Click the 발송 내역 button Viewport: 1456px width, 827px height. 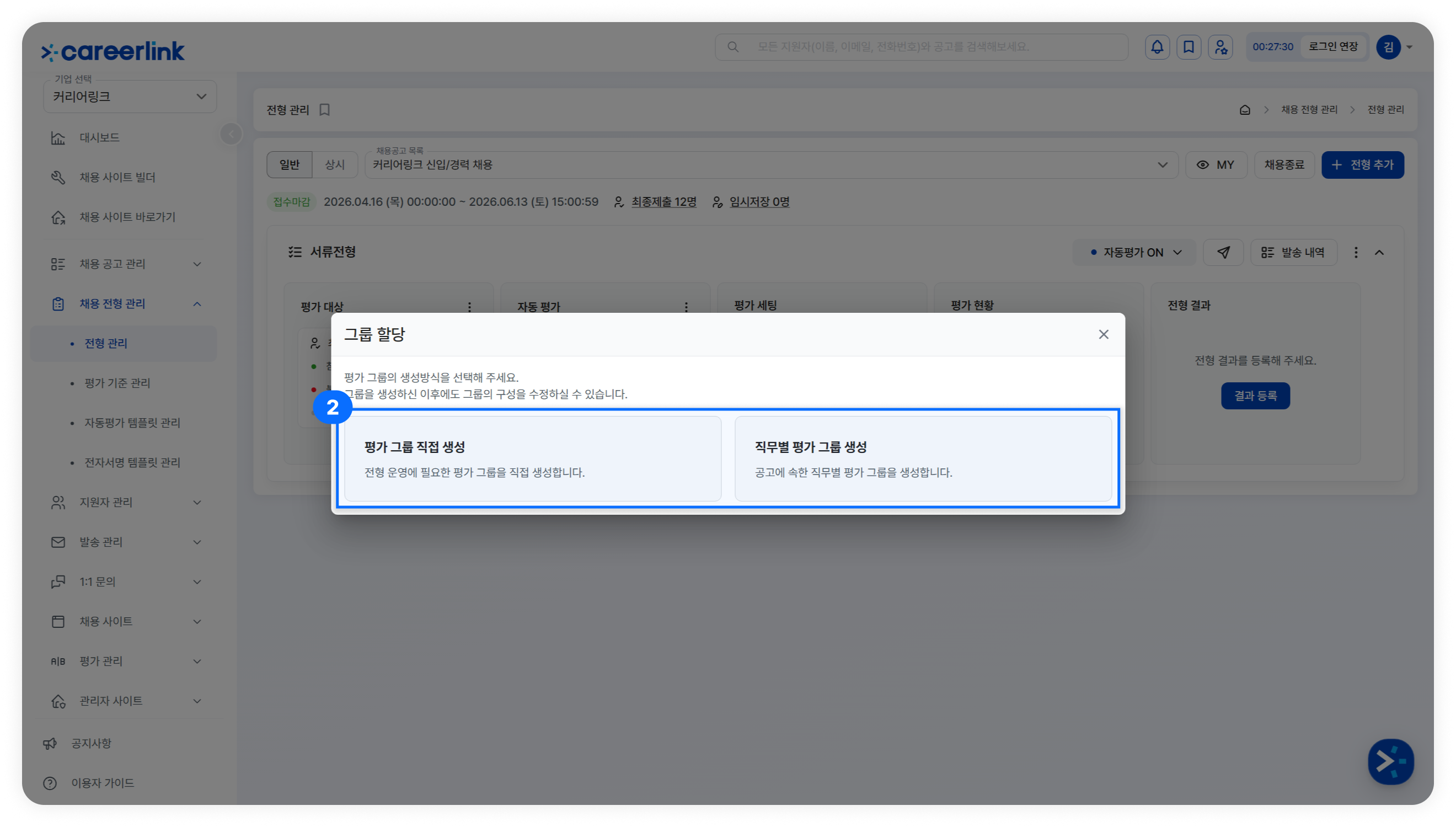pyautogui.click(x=1294, y=252)
